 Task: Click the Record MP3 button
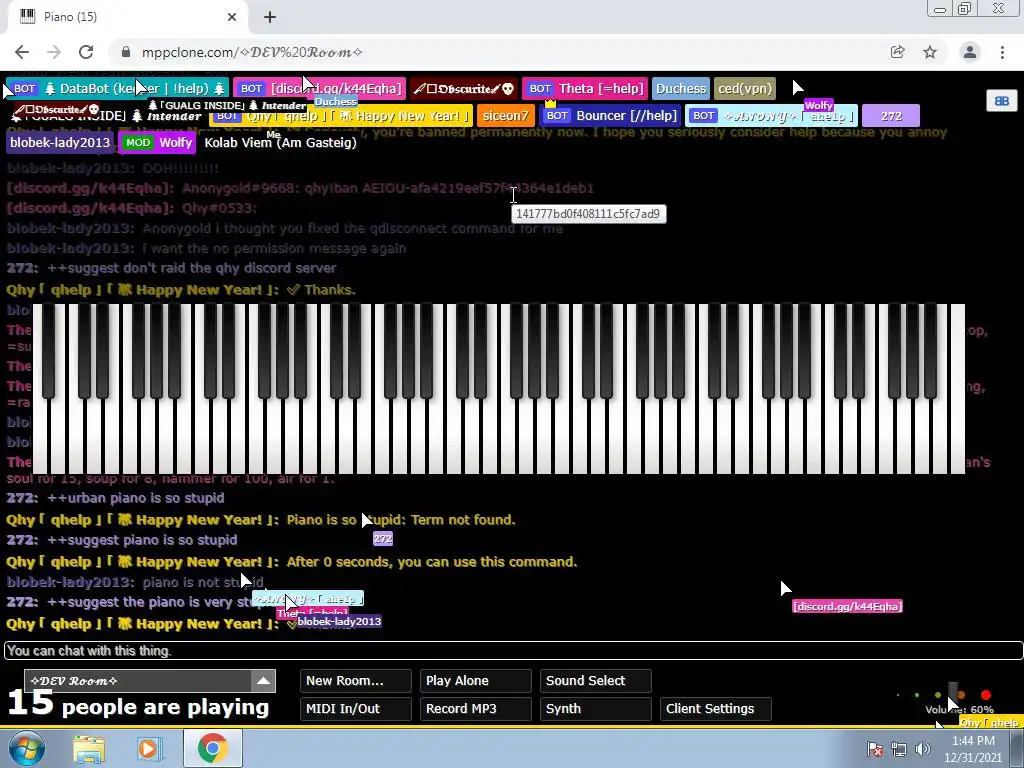pyautogui.click(x=475, y=709)
